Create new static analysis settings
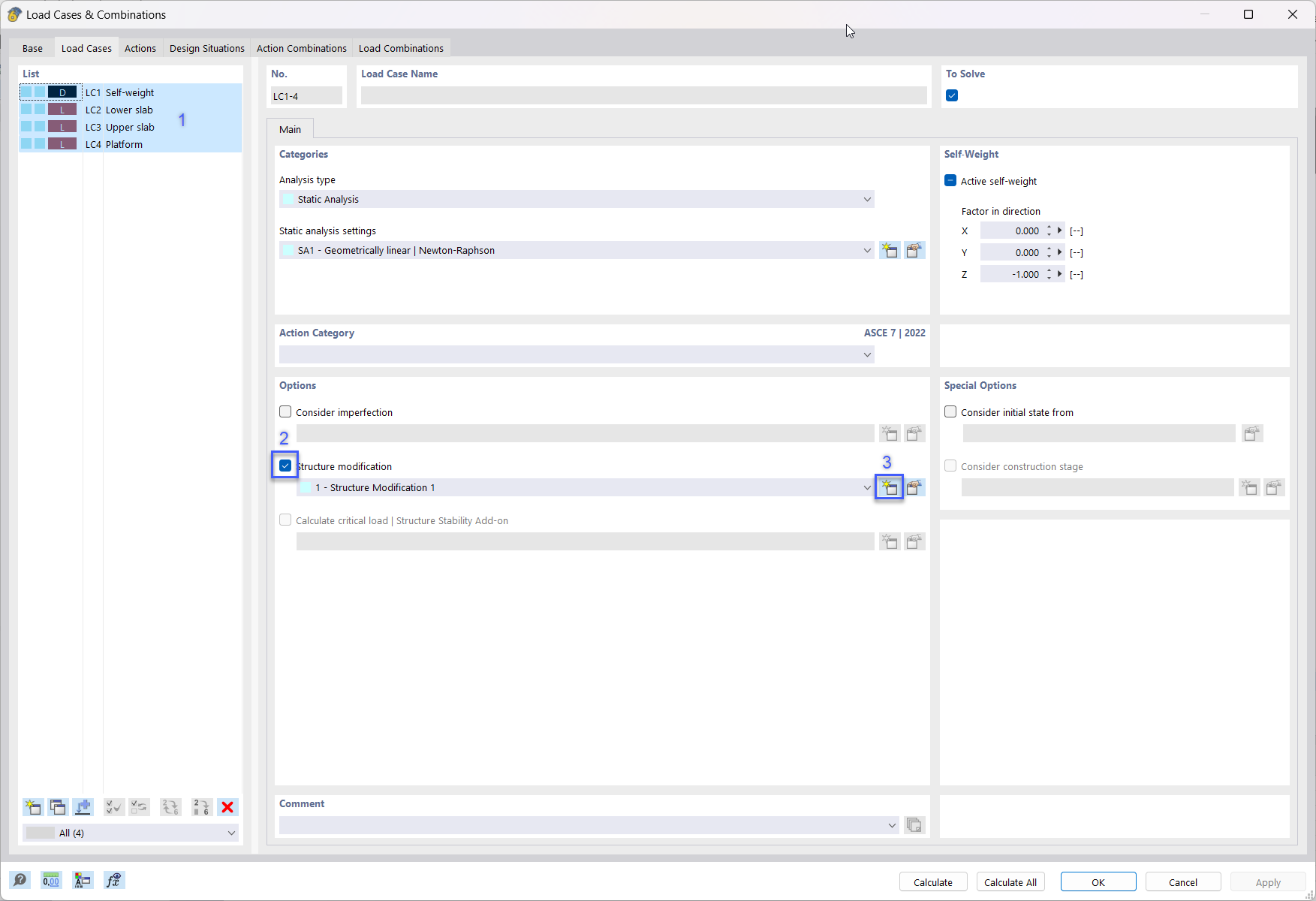 pyautogui.click(x=890, y=250)
